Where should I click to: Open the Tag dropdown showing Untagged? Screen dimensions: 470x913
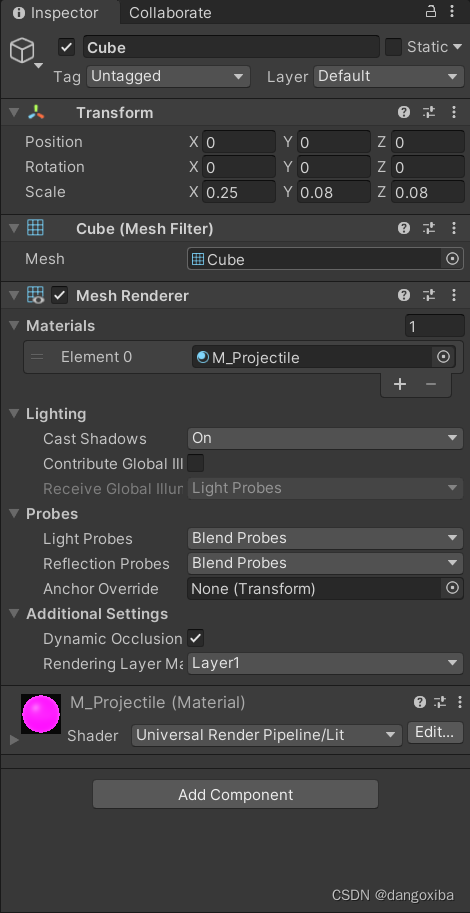click(168, 76)
